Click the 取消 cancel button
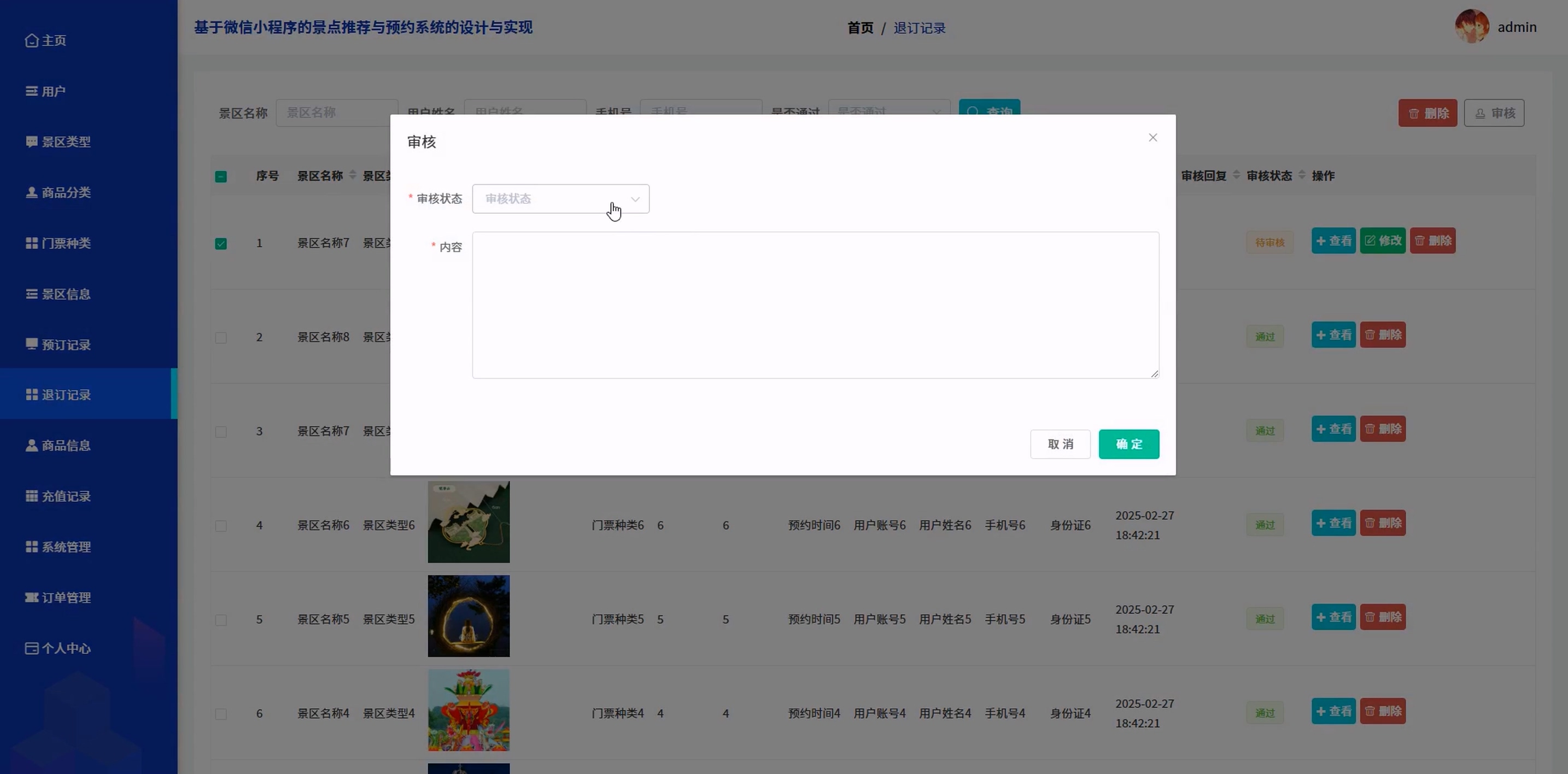1568x774 pixels. coord(1060,444)
